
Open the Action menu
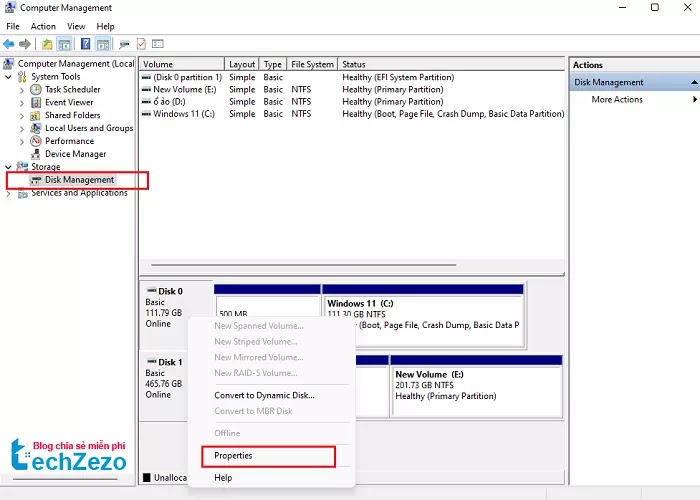(x=43, y=26)
